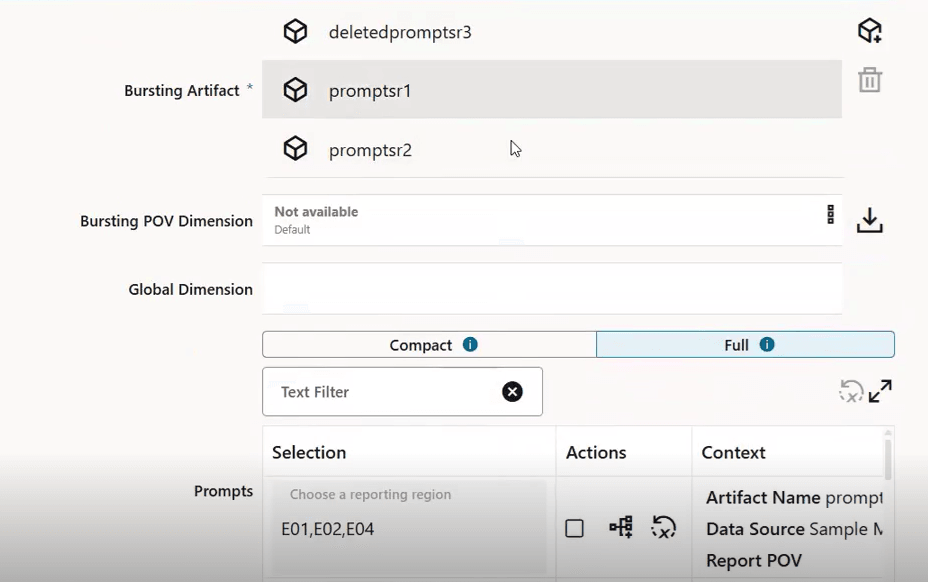Click the cube icon beside promptsr1

[295, 90]
